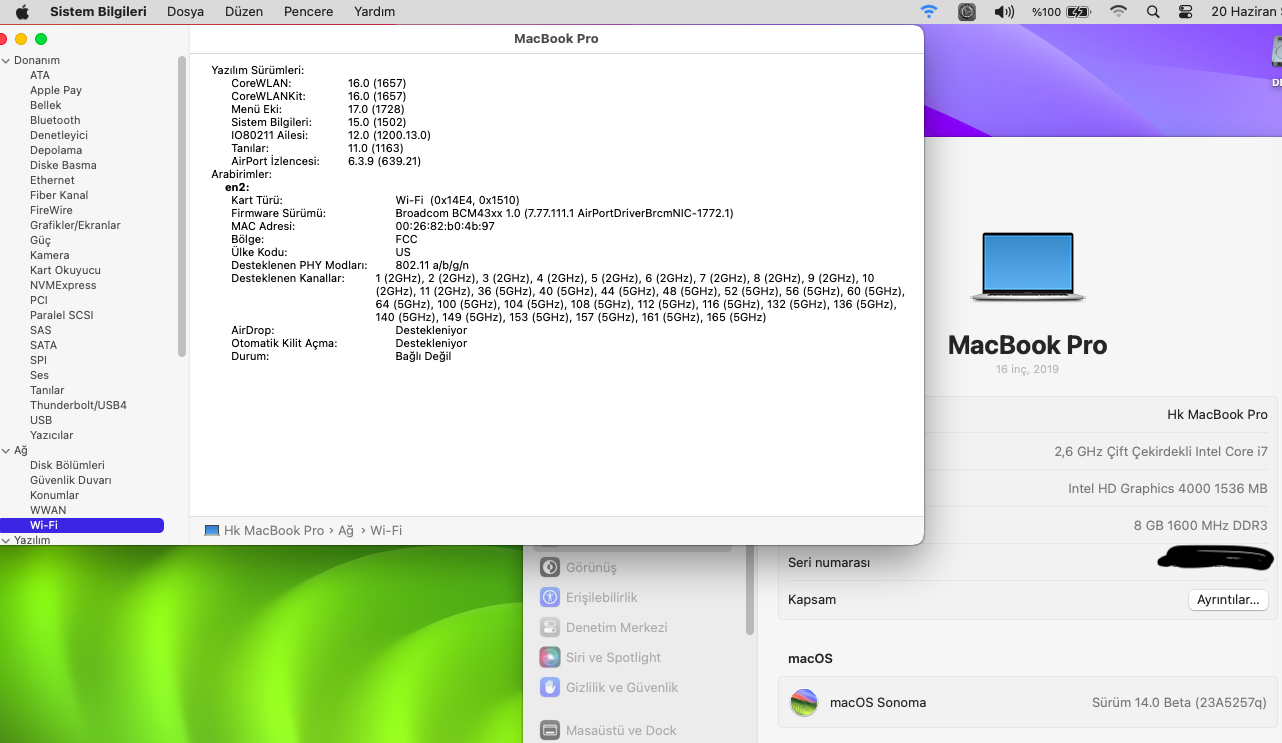This screenshot has width=1282, height=743.
Task: Open the Apple menu
Action: pos(22,12)
